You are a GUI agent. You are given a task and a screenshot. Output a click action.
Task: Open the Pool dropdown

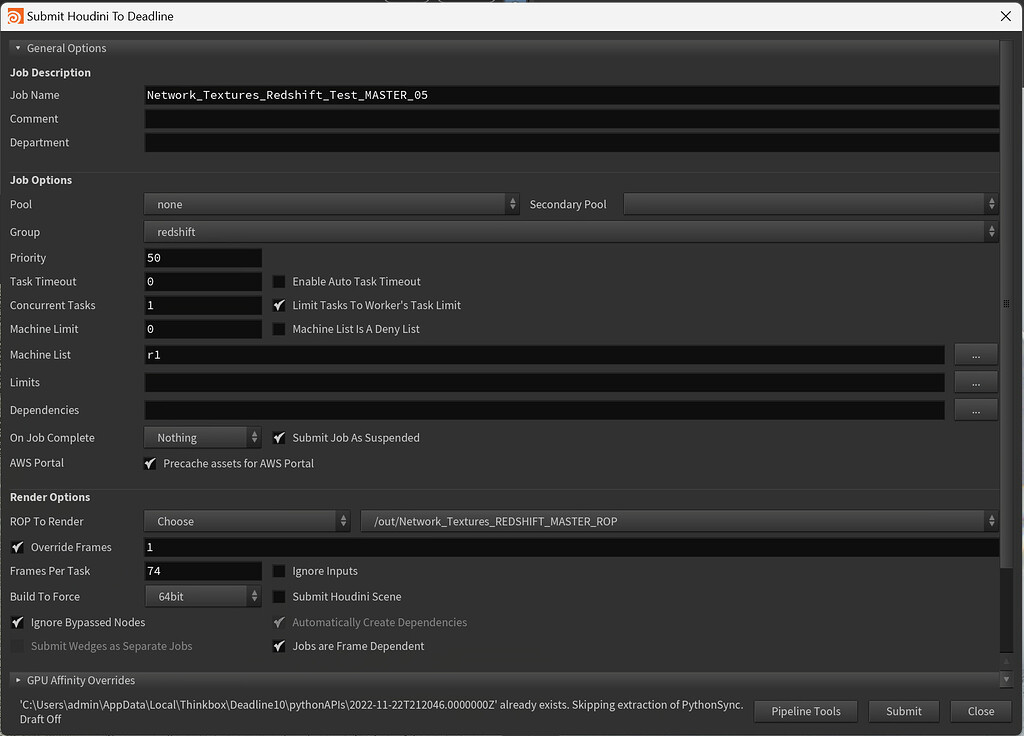(x=330, y=203)
